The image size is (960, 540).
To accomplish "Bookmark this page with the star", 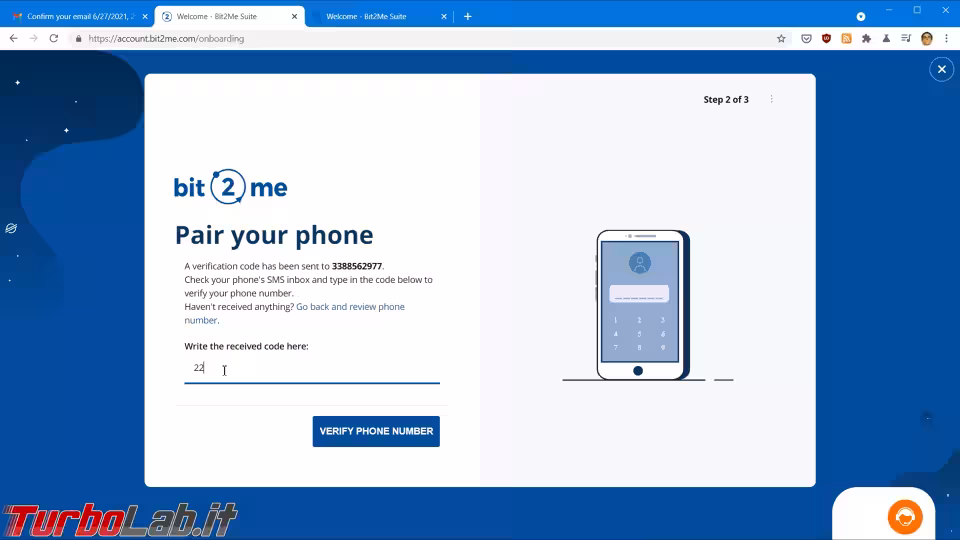I will (781, 39).
